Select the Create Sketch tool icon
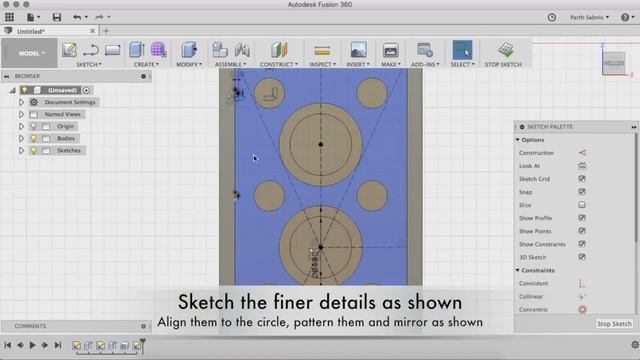 [69, 50]
